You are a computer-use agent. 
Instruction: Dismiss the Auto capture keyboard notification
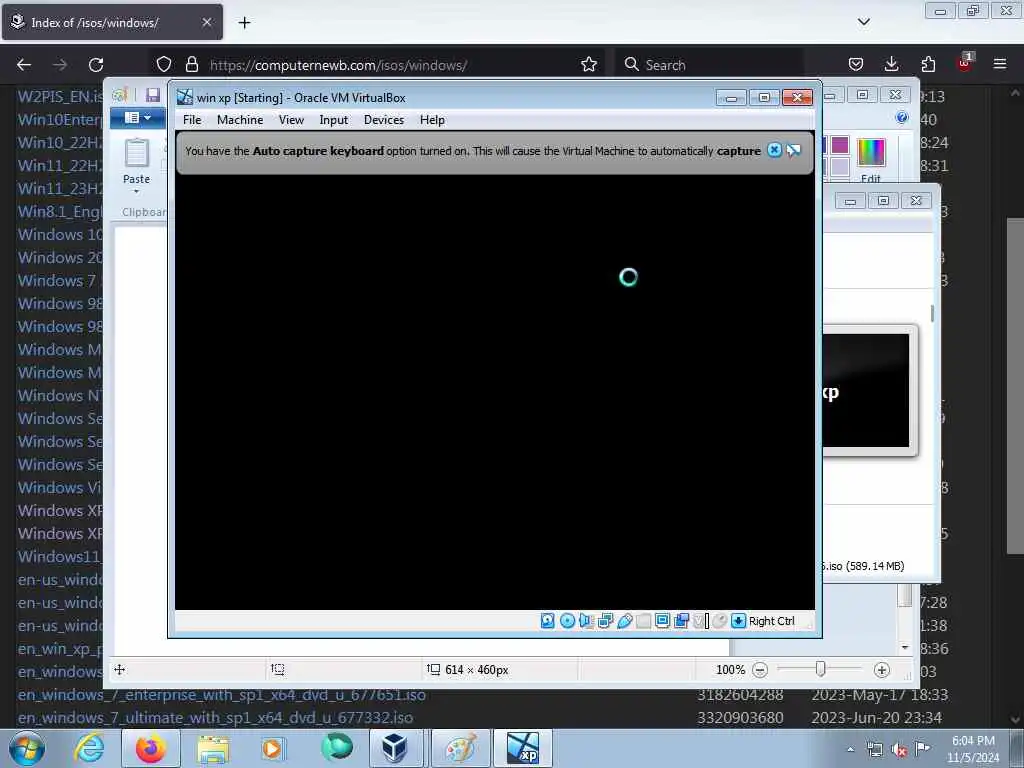[x=774, y=150]
